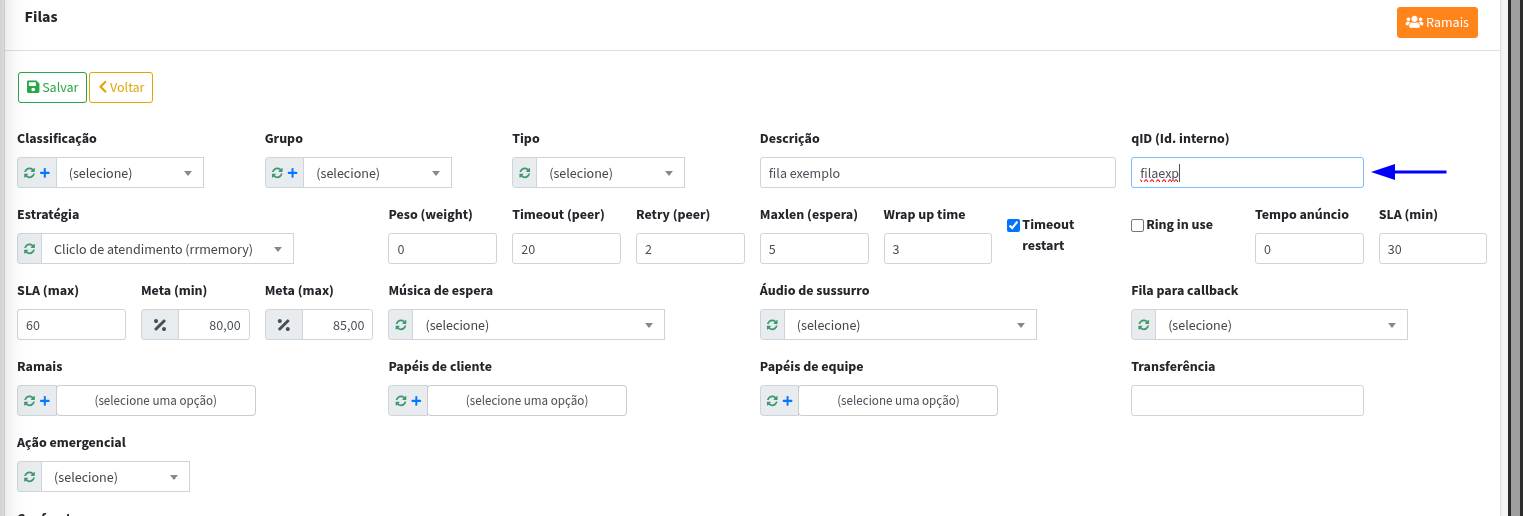
Task: Open the Áudio de sussurro dropdown
Action: pos(910,325)
